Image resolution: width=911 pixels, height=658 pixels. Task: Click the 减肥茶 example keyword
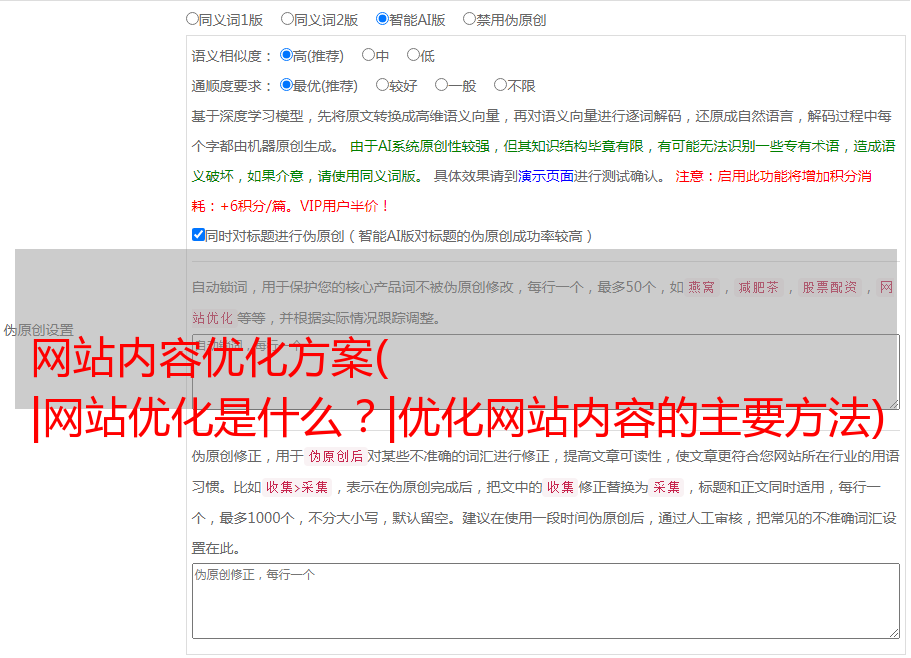[758, 287]
